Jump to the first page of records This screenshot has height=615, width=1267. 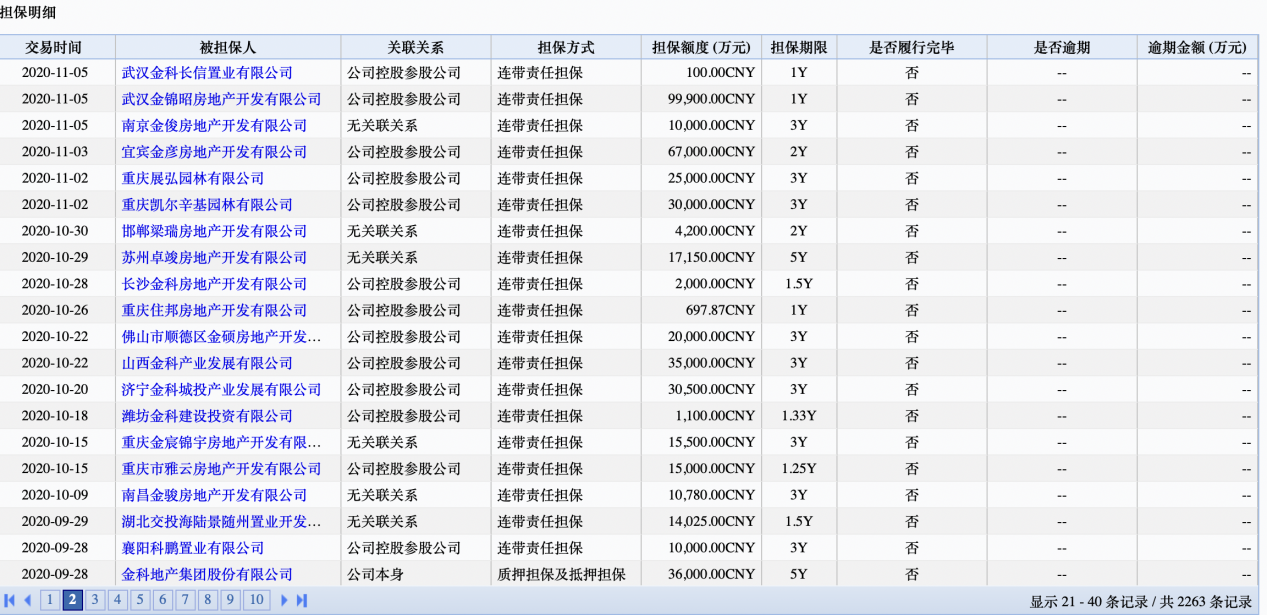pyautogui.click(x=10, y=601)
